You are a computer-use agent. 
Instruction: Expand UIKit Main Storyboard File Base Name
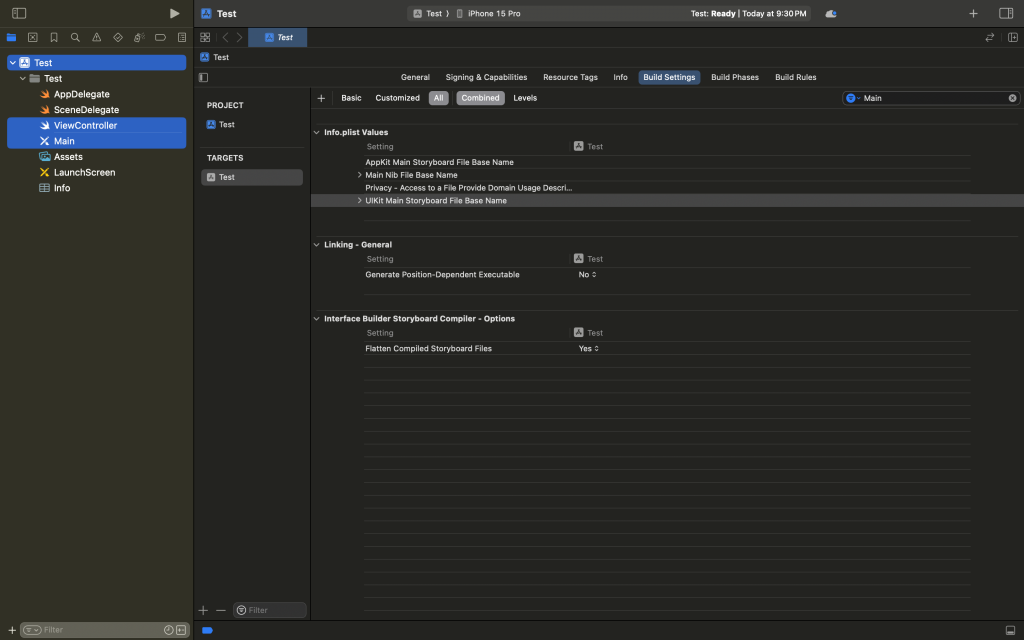click(x=359, y=200)
